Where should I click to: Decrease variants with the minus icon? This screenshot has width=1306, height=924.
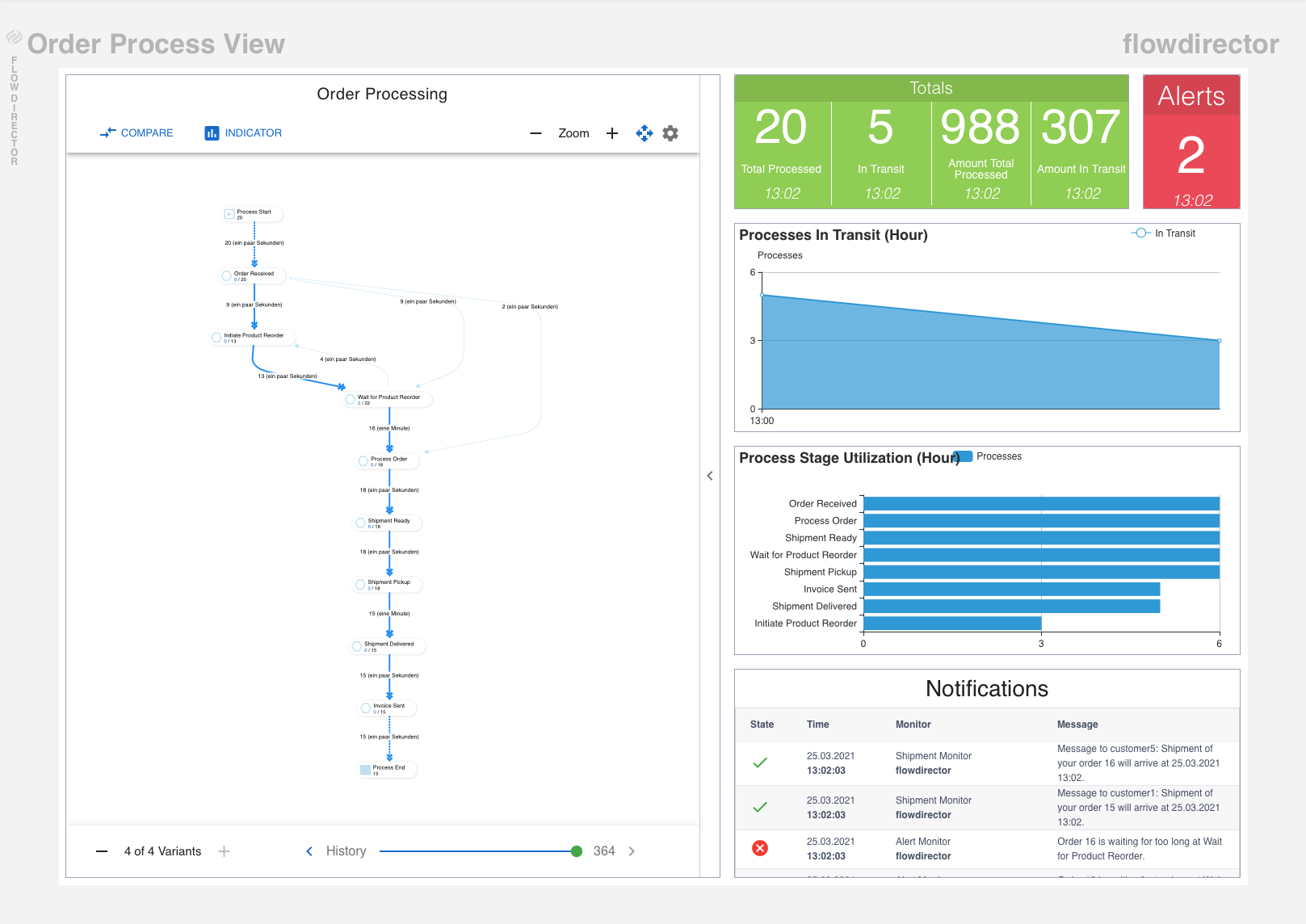(x=102, y=851)
